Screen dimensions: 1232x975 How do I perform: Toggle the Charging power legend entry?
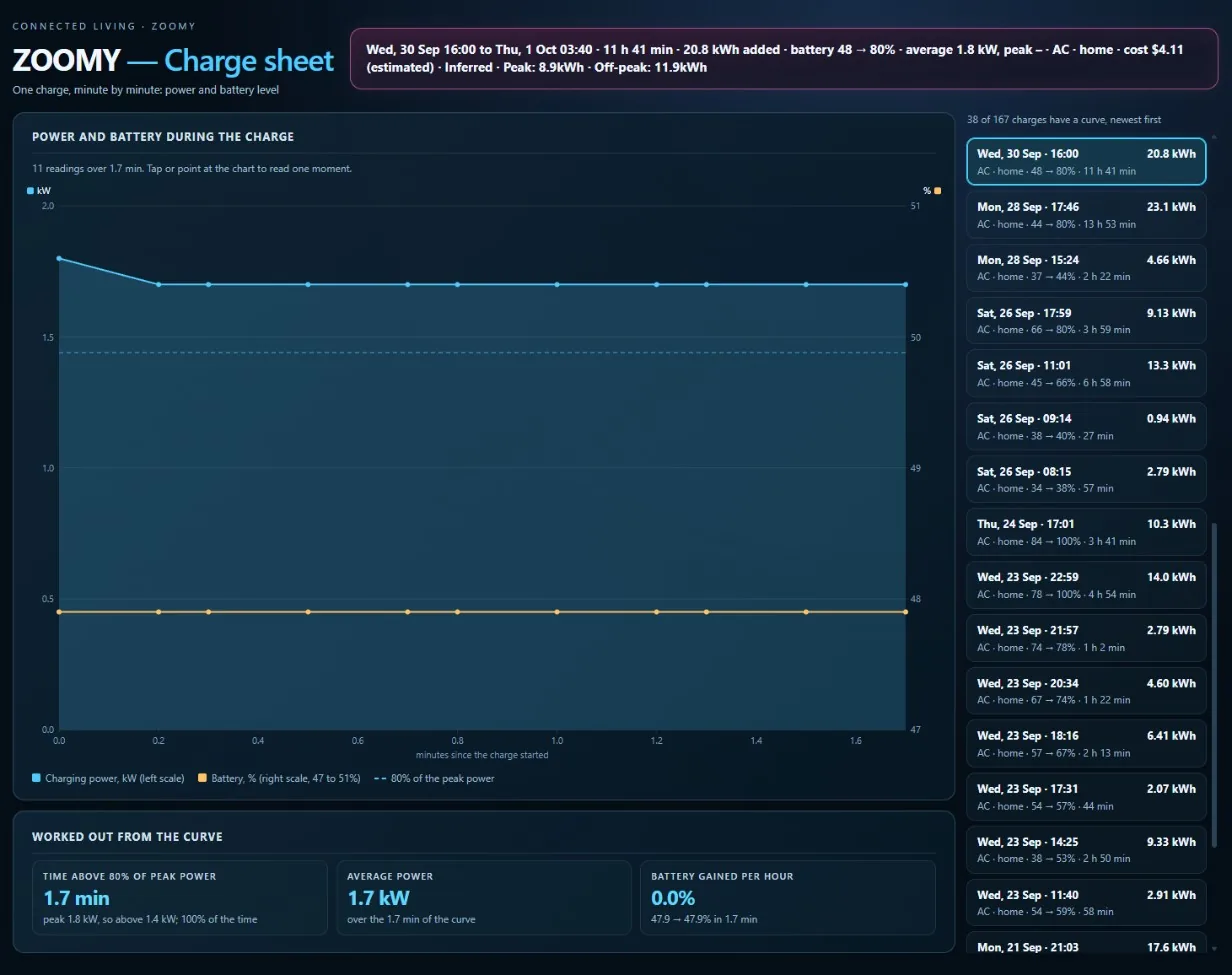[x=108, y=778]
